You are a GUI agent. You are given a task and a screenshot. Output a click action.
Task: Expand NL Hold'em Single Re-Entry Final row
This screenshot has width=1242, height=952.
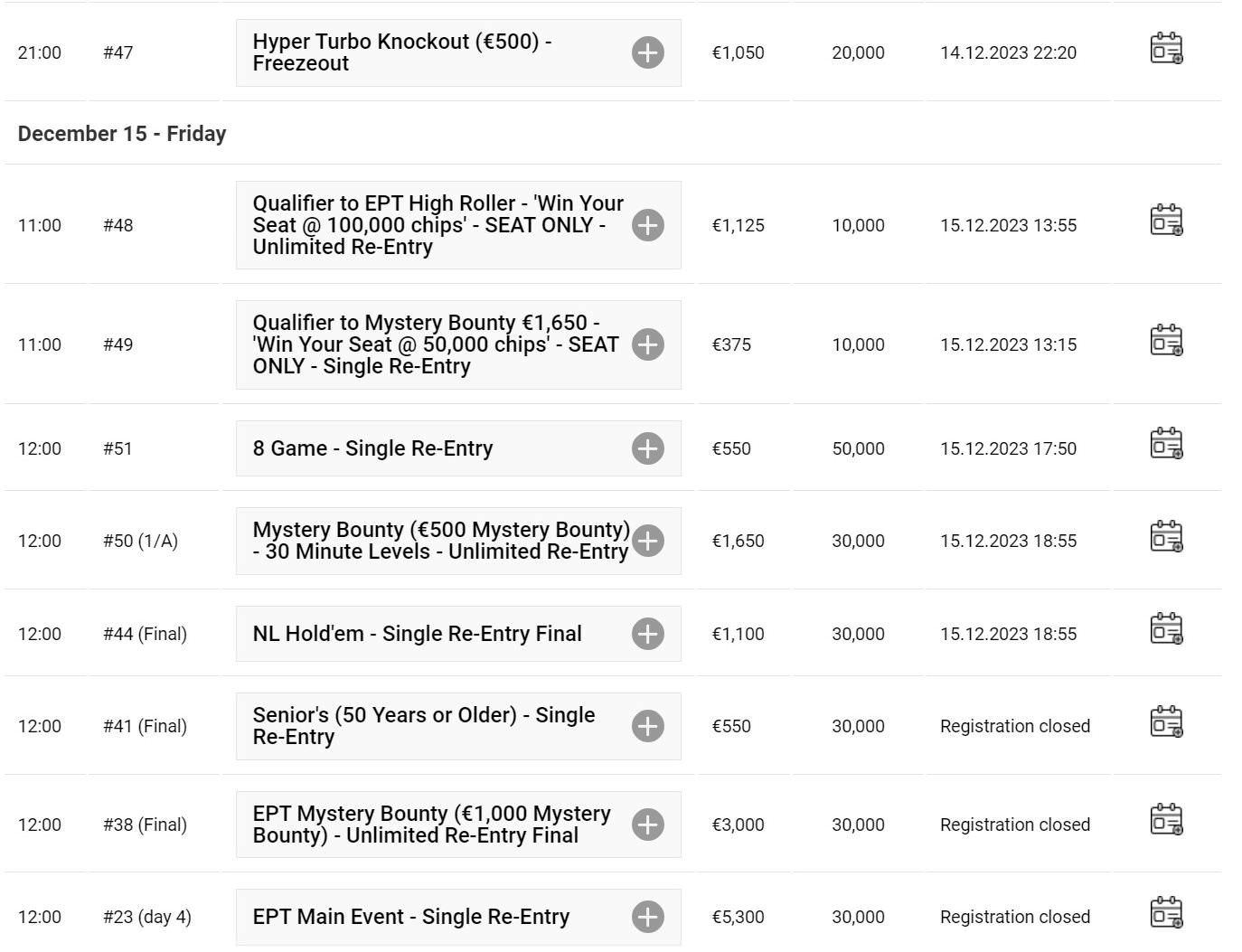[647, 634]
